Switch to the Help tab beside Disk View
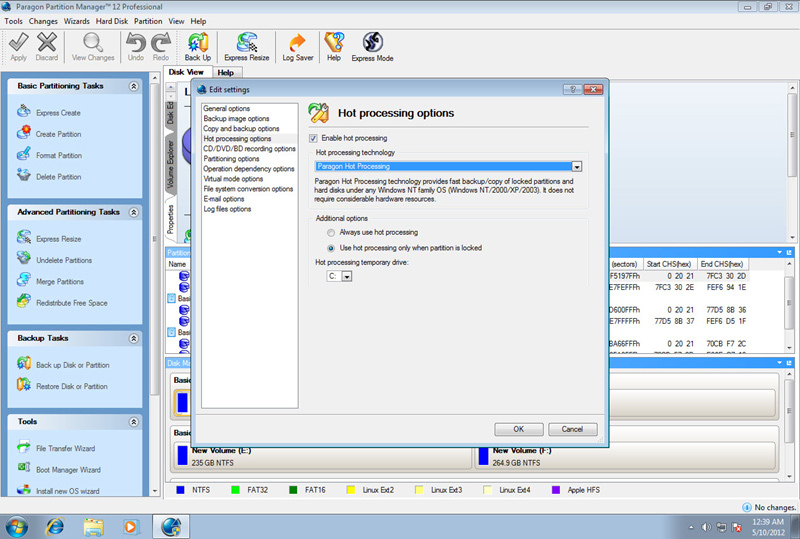The image size is (800, 539). (x=226, y=72)
